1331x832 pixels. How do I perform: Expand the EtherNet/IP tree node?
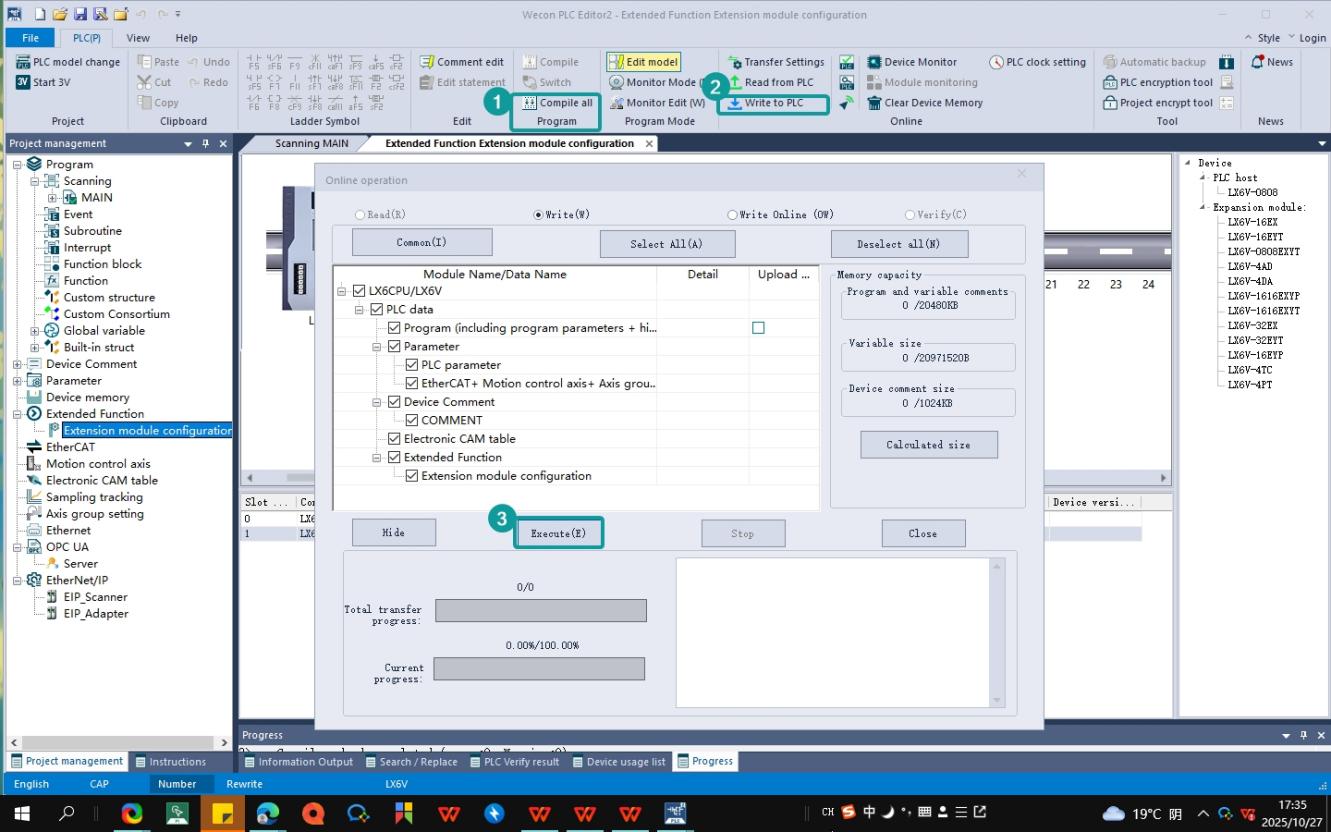pyautogui.click(x=17, y=580)
